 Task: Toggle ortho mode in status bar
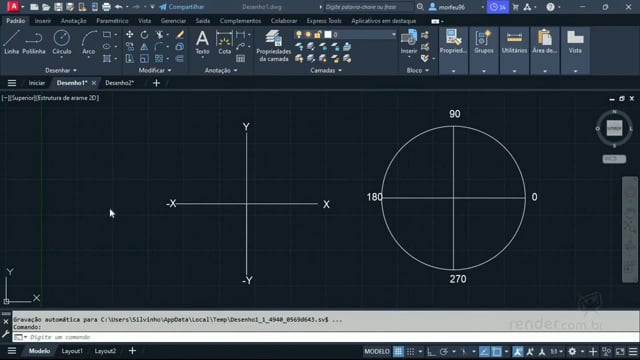[x=431, y=351]
